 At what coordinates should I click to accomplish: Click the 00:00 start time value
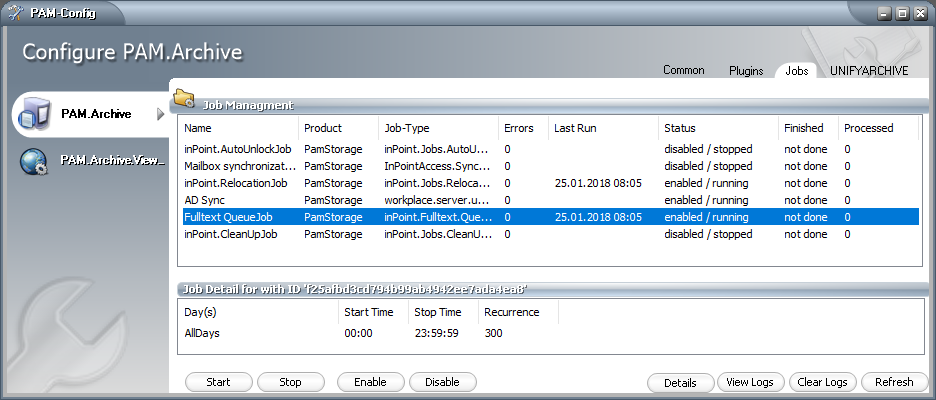[359, 333]
